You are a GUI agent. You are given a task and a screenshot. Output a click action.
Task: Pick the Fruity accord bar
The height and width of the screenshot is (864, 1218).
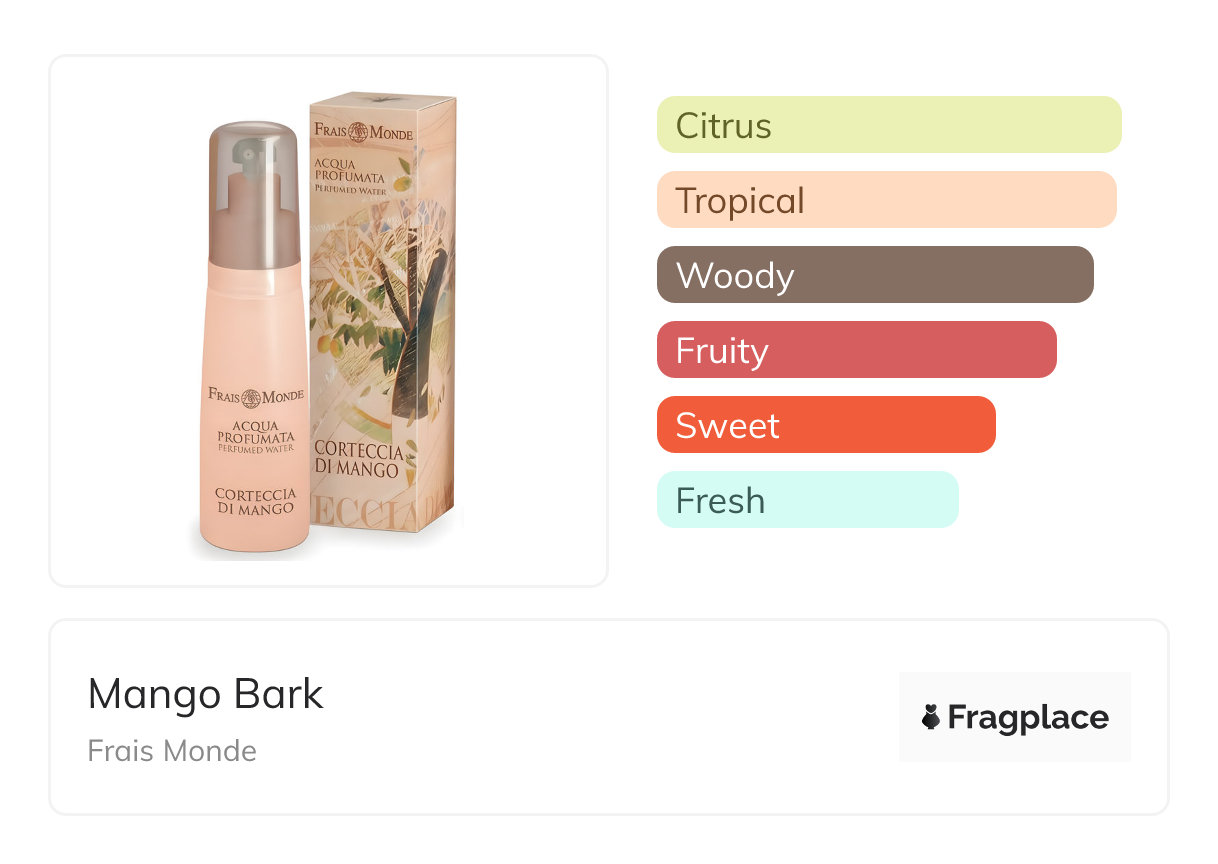tap(856, 350)
